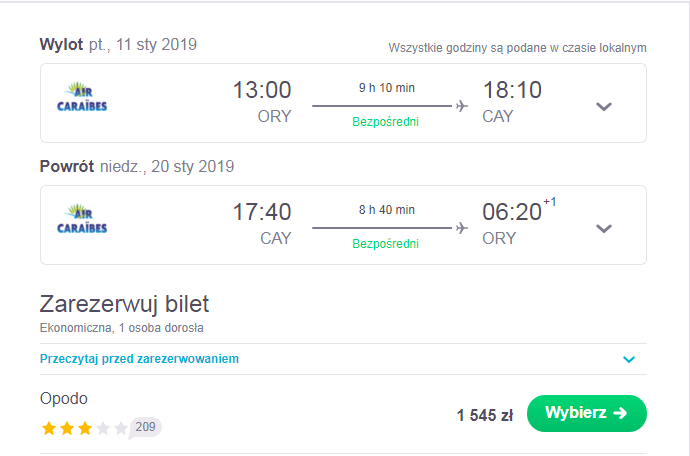Click the 06:20 ORY arrival time
Viewport: 690px width, 456px height.
512,212
